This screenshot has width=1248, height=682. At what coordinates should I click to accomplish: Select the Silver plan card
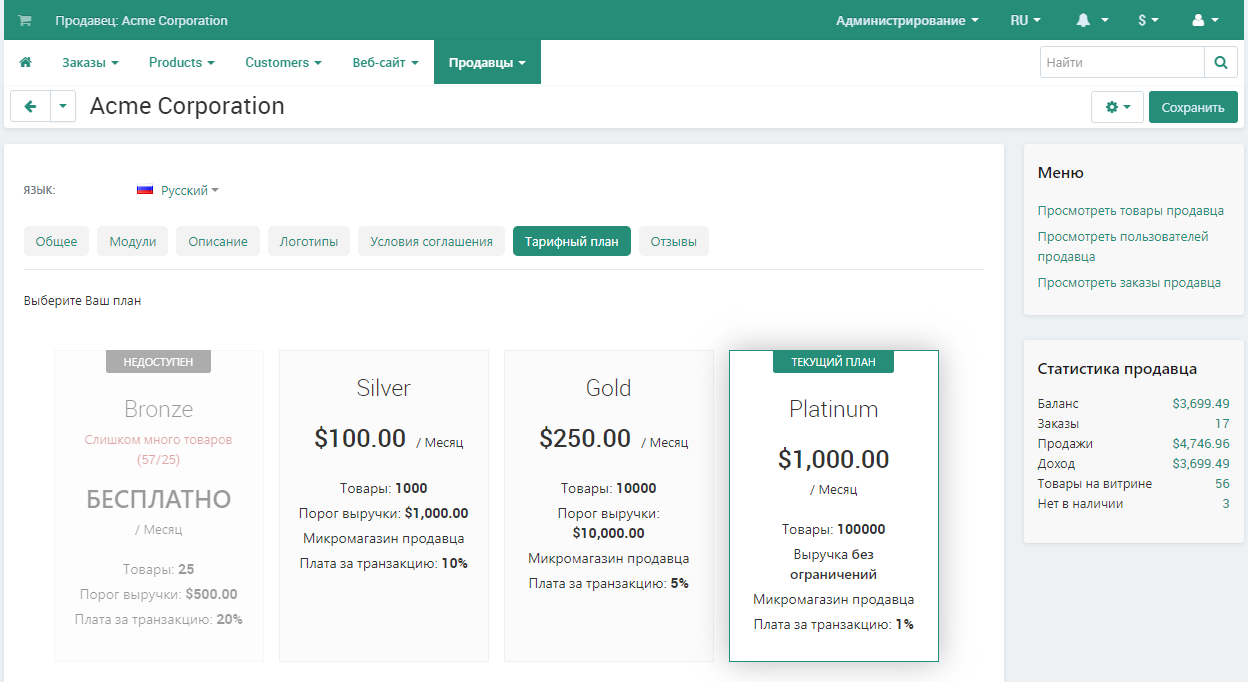pyautogui.click(x=383, y=505)
